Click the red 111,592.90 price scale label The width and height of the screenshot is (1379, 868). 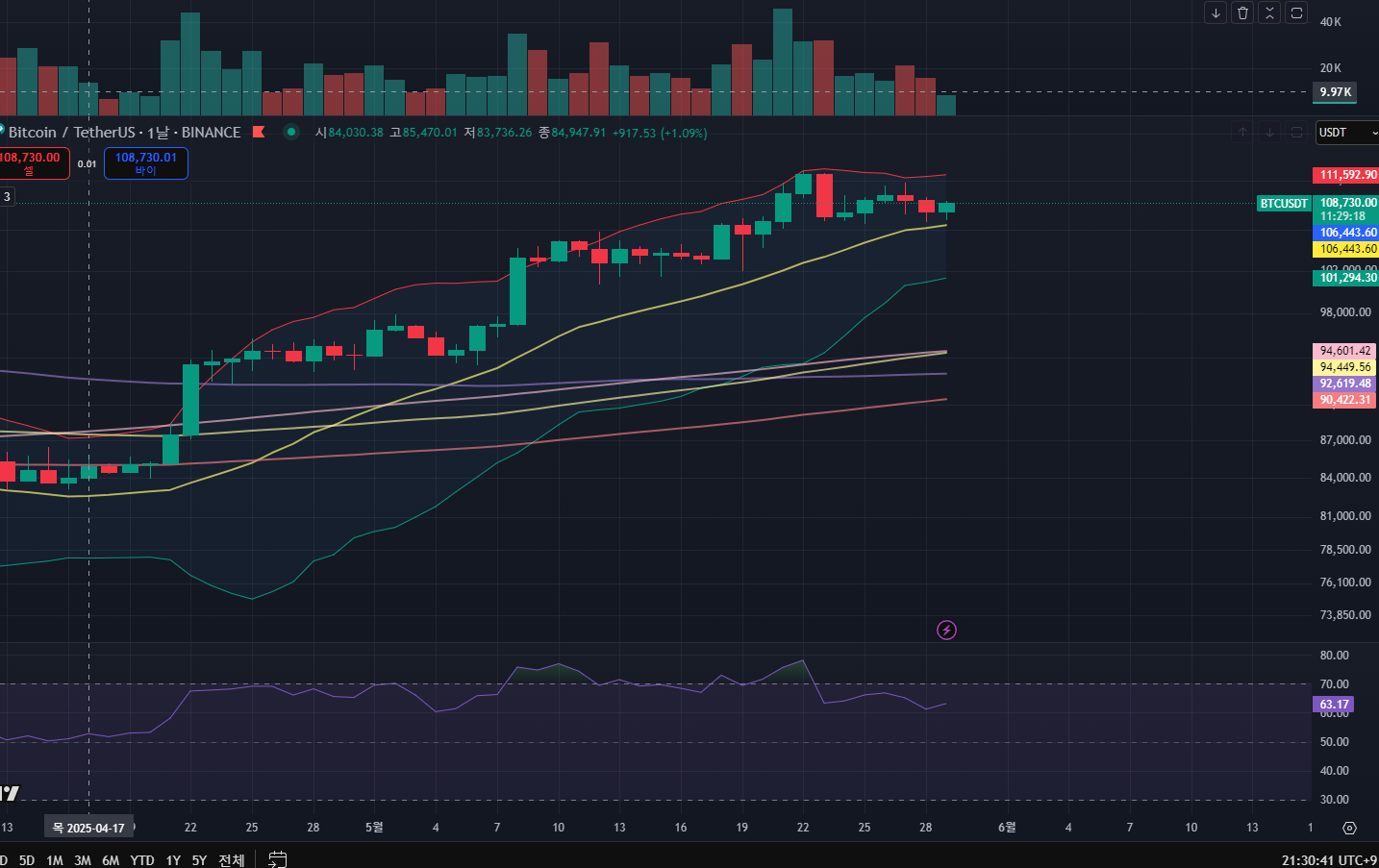tap(1346, 175)
